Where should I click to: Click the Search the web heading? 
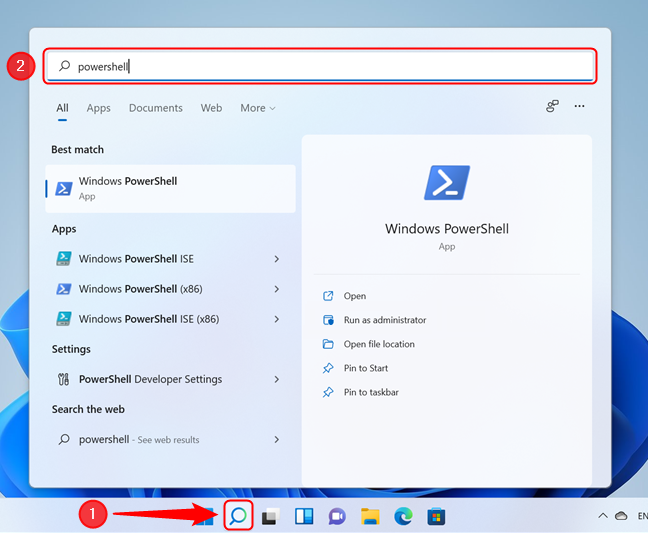(88, 409)
